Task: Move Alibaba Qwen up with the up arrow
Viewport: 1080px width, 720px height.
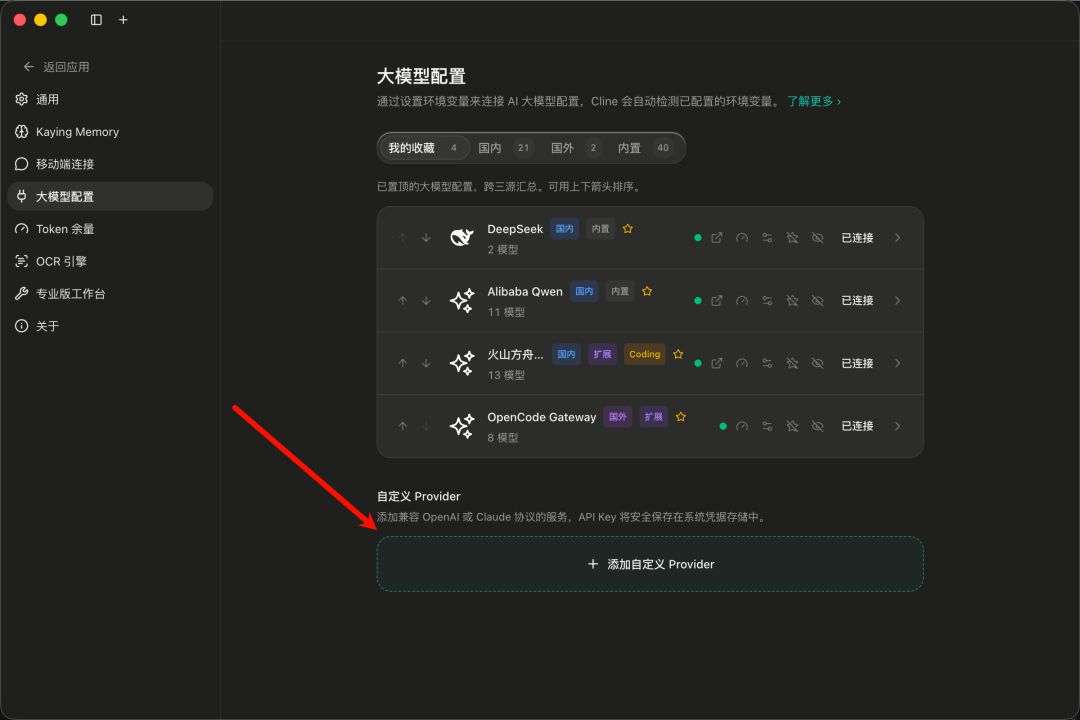Action: click(403, 300)
